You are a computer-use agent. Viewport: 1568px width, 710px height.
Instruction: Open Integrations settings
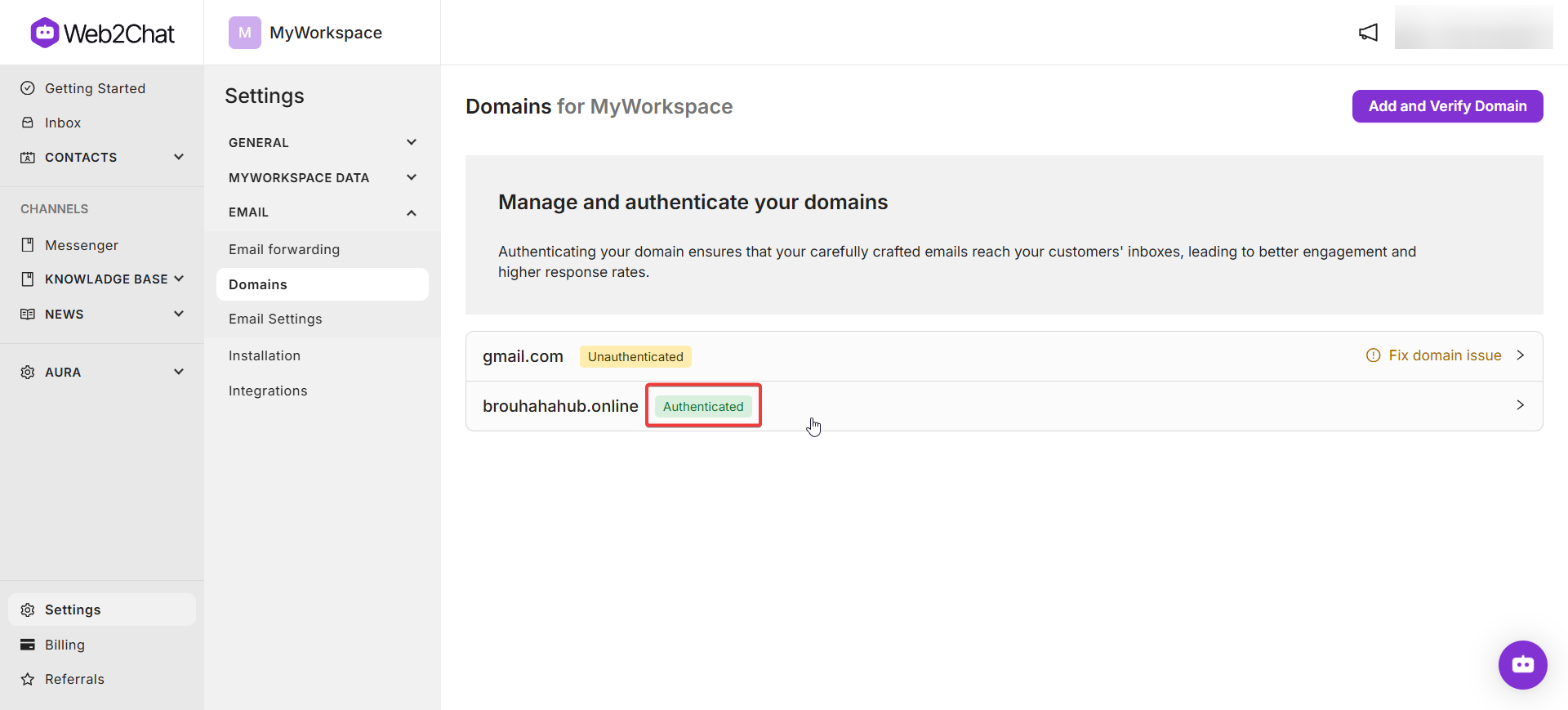268,391
